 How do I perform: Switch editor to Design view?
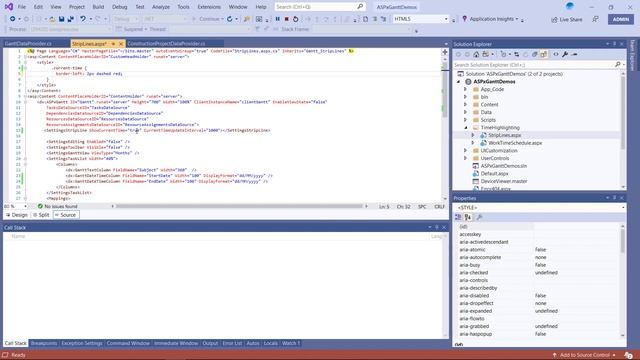(17, 215)
